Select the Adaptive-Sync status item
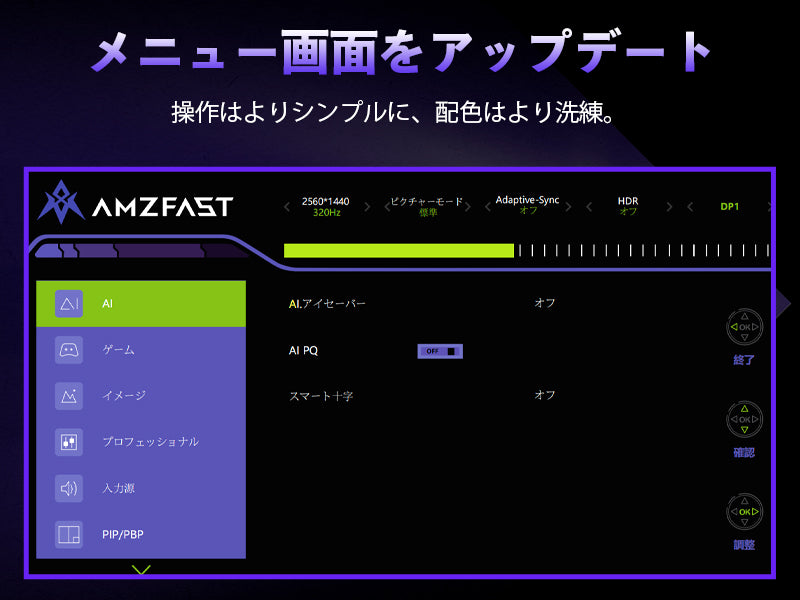Viewport: 800px width, 600px height. click(x=527, y=205)
